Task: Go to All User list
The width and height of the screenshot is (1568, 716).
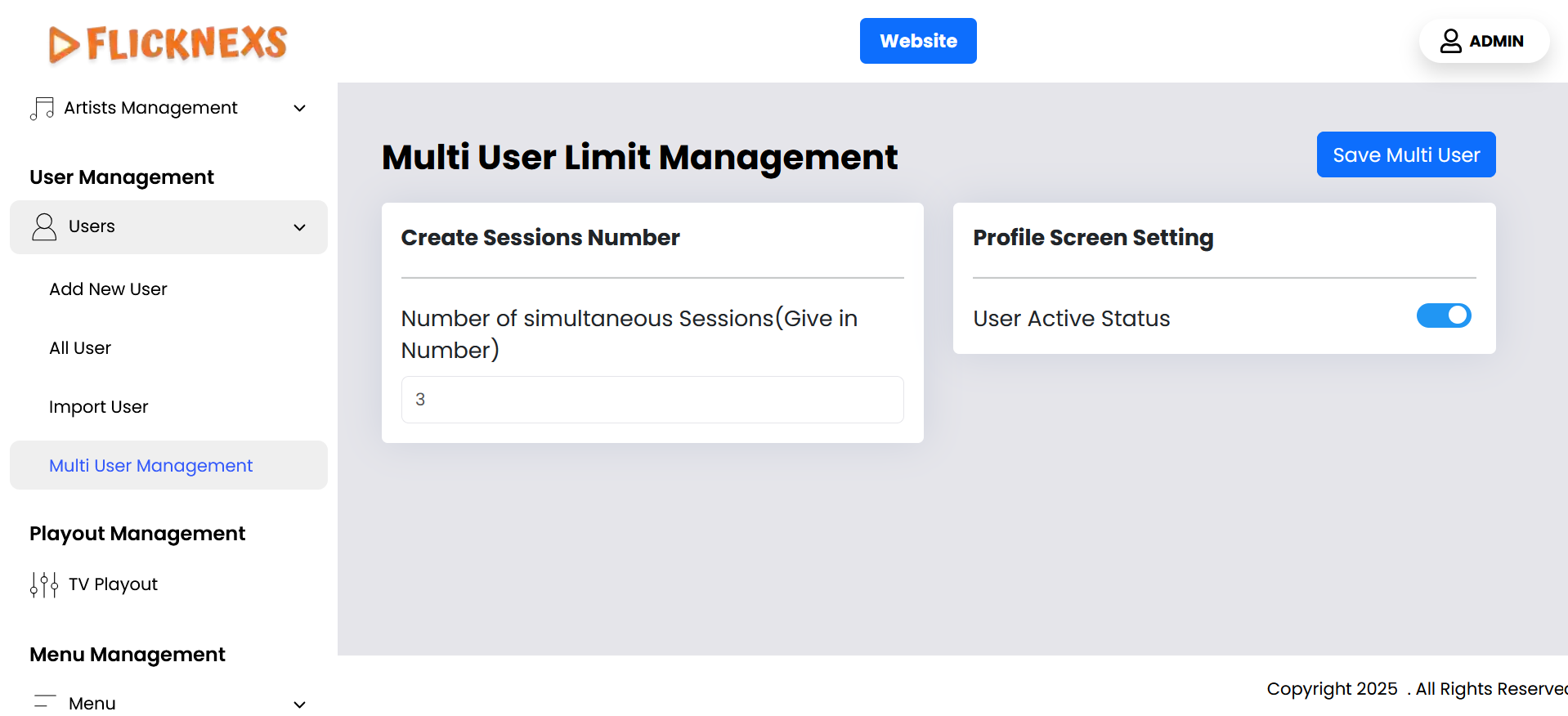Action: [80, 348]
